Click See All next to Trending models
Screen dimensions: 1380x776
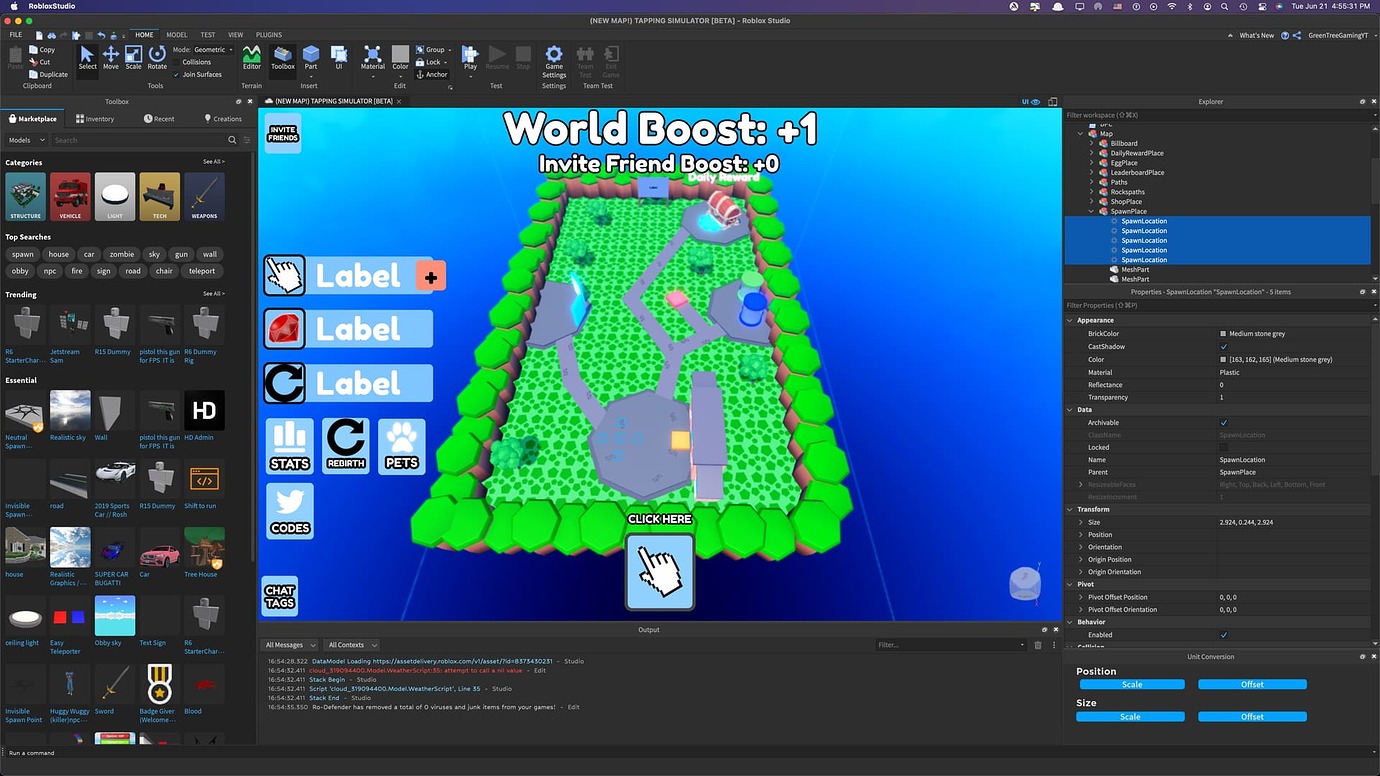[x=213, y=294]
